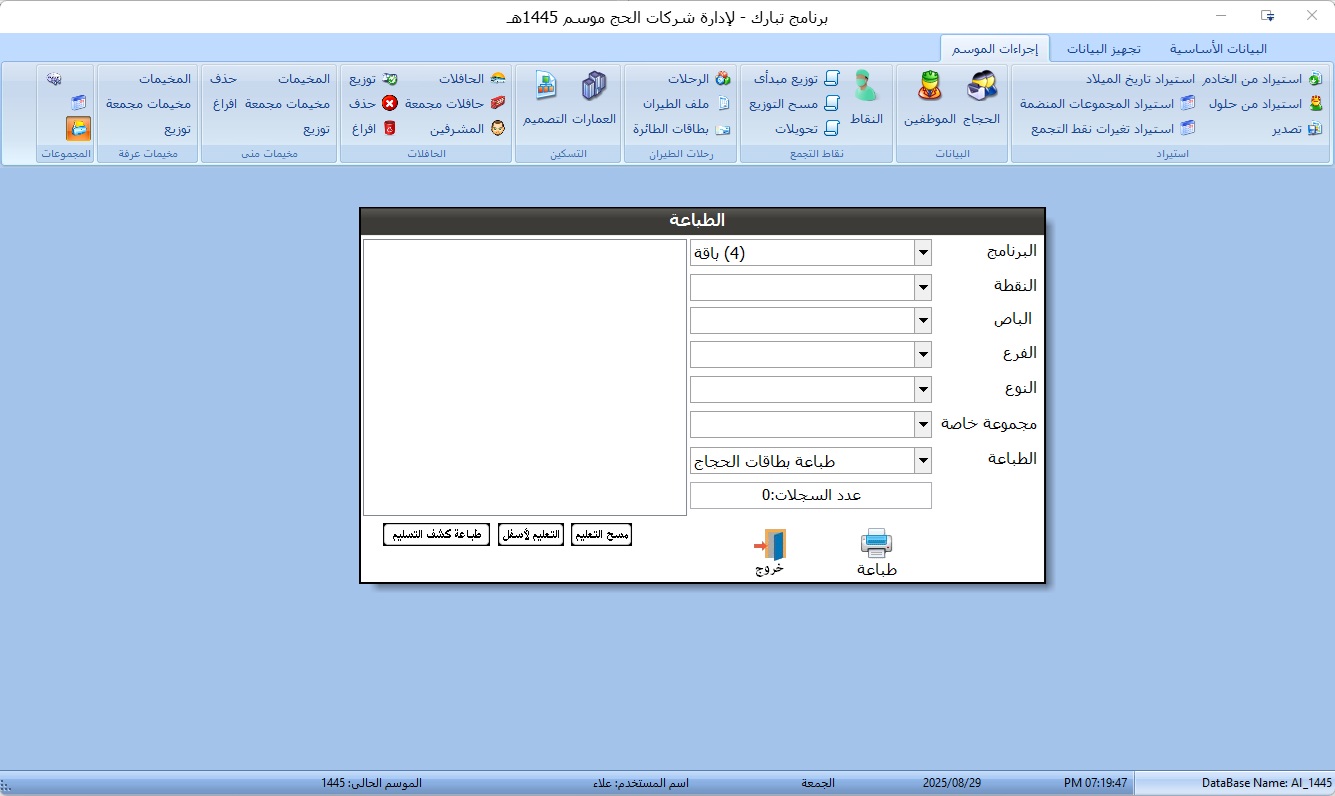
Task: Switch to البيانات الأساسية tab
Action: [1218, 48]
